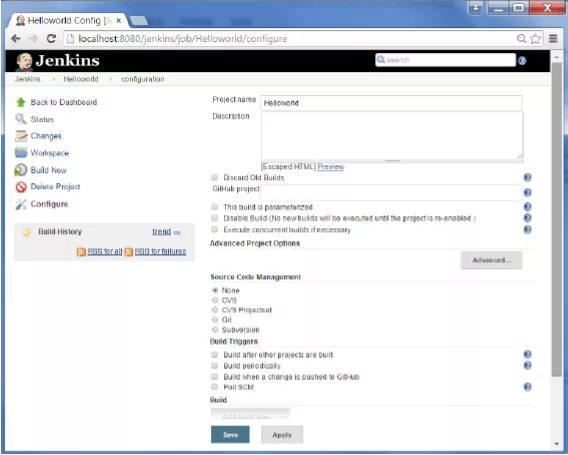The width and height of the screenshot is (568, 455).
Task: Check Build after other projects are built
Action: (214, 354)
